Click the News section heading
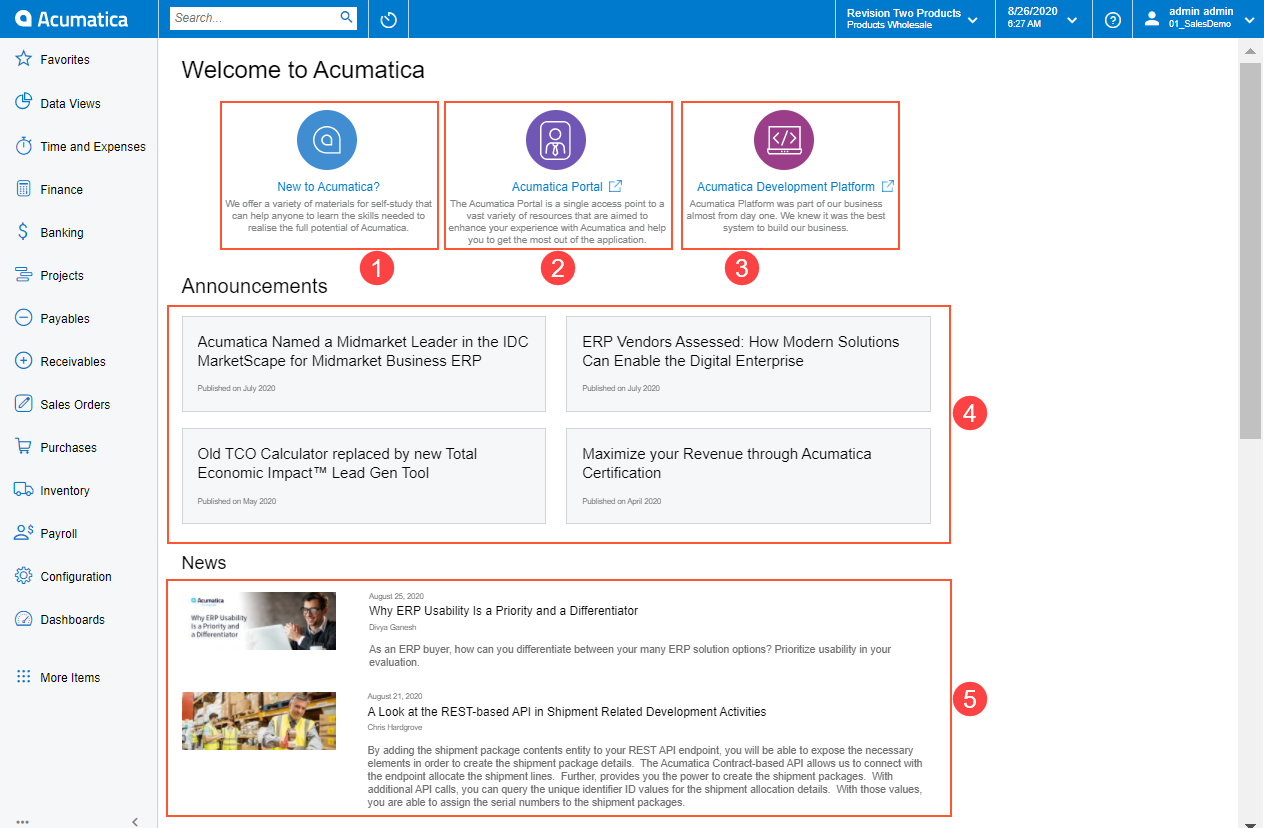The height and width of the screenshot is (828, 1264). click(204, 563)
